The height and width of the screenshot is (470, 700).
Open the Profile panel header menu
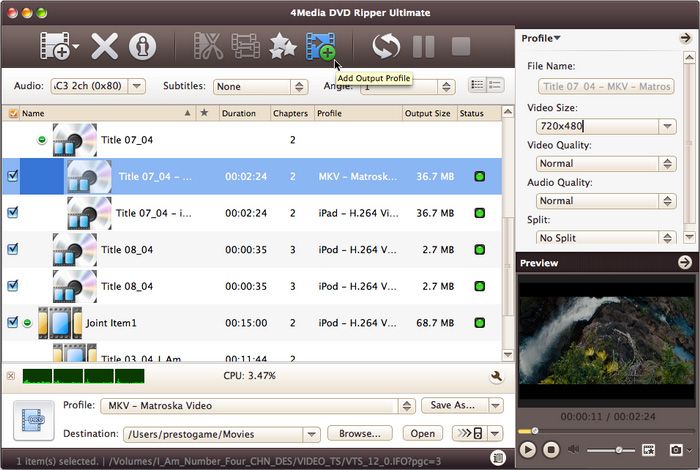coord(541,38)
